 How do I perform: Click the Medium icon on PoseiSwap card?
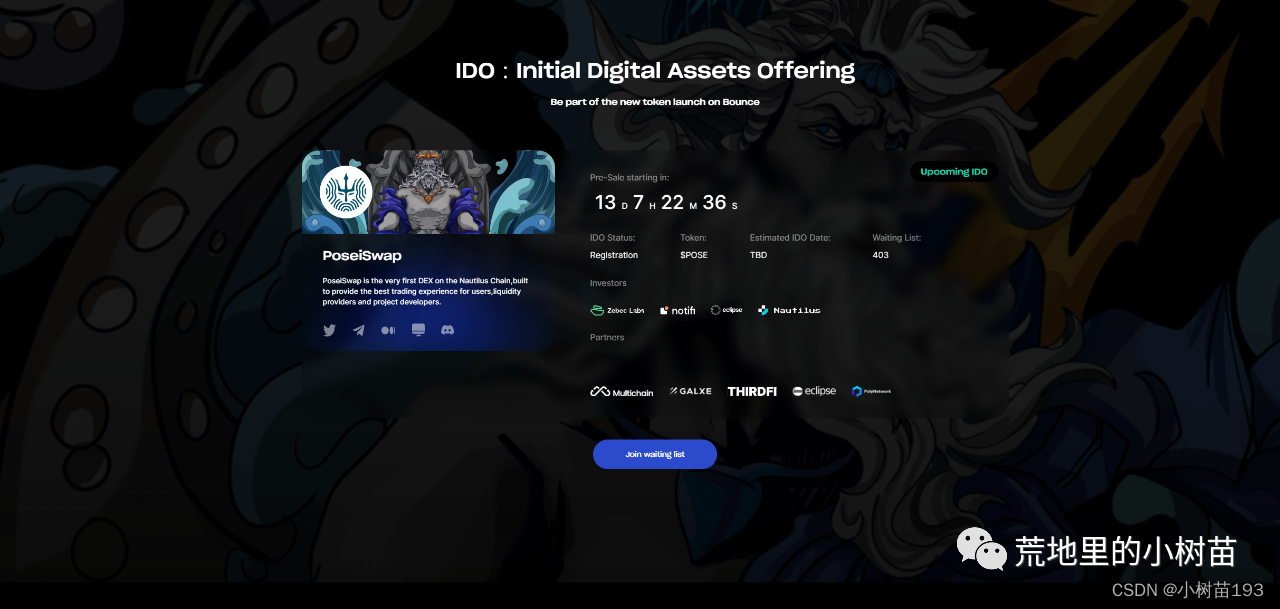388,330
